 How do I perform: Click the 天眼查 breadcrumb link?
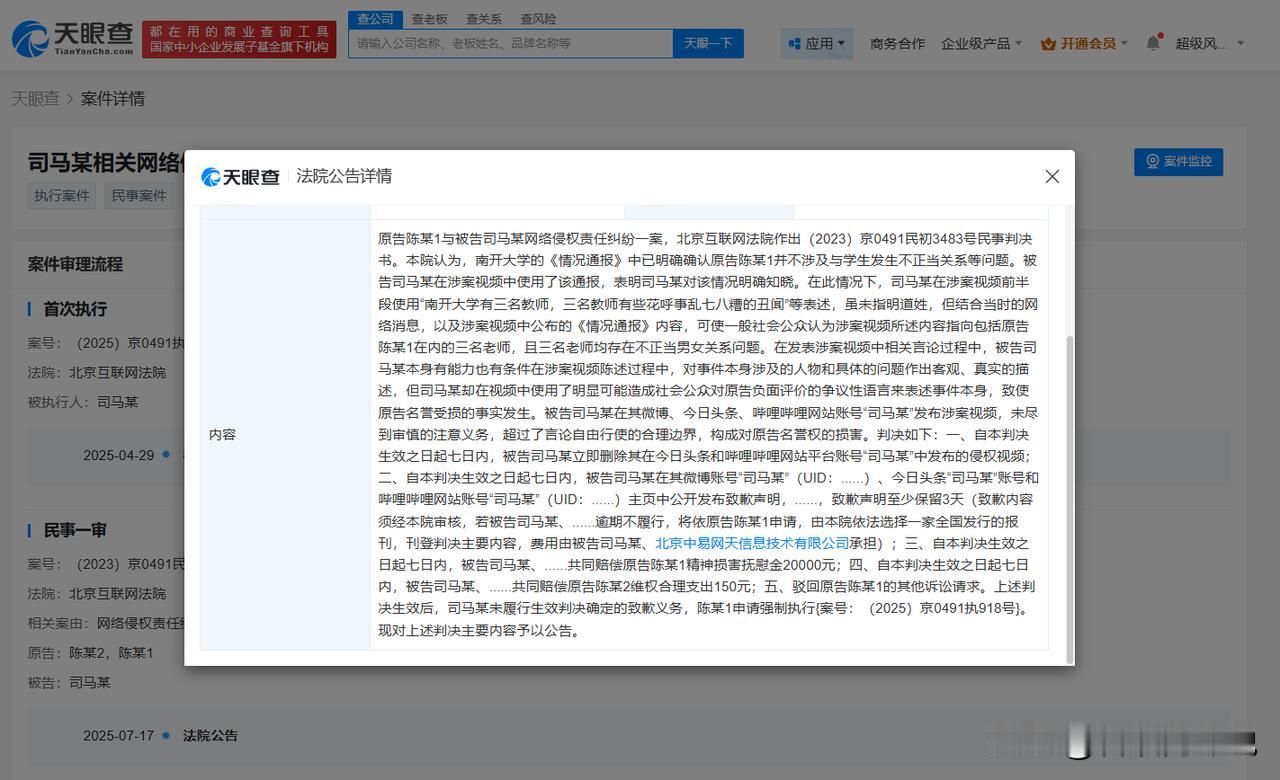pos(35,99)
